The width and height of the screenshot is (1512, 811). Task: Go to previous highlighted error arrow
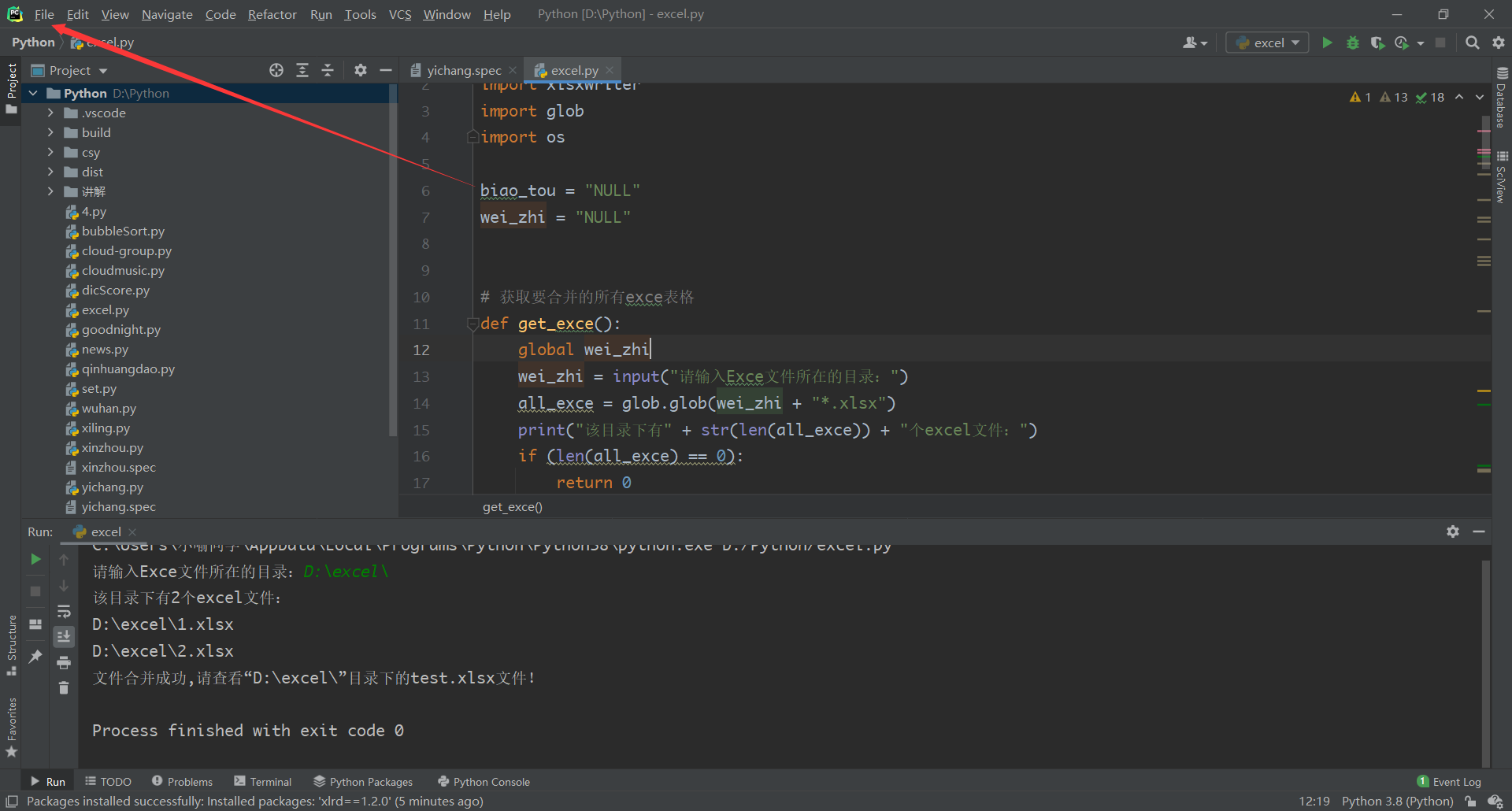[1459, 97]
